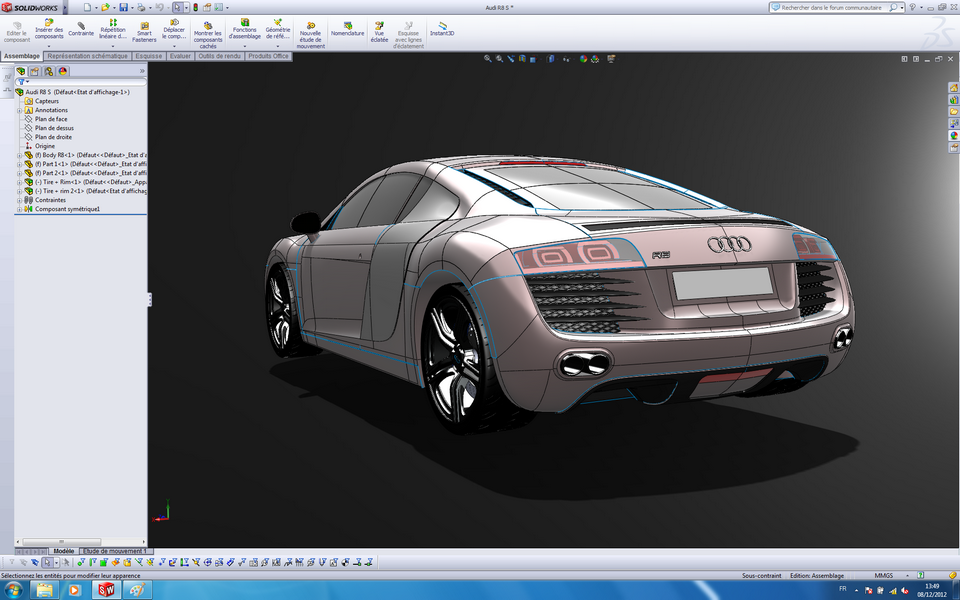Image resolution: width=960 pixels, height=600 pixels.
Task: Open the Smart Fasteners tool
Action: tap(144, 28)
